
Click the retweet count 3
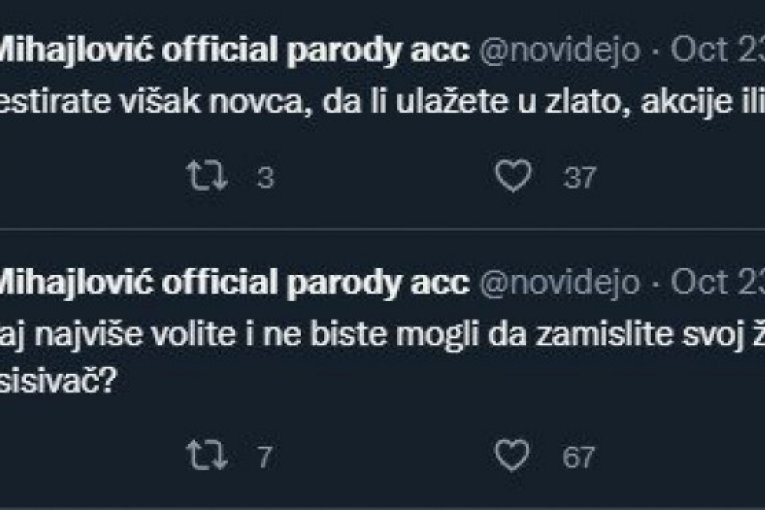[x=265, y=178]
